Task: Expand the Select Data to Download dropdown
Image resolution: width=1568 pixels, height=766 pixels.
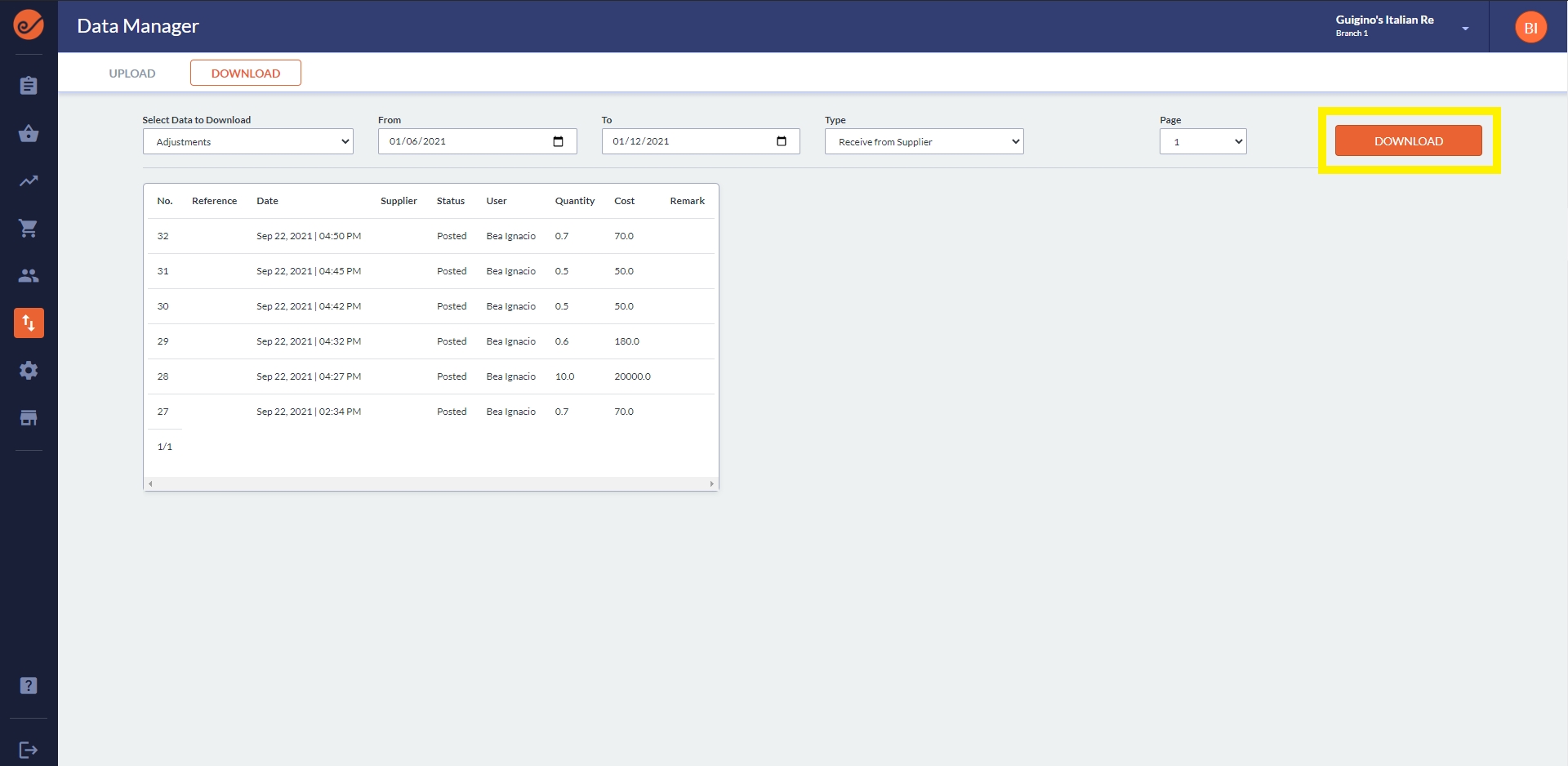Action: point(248,141)
